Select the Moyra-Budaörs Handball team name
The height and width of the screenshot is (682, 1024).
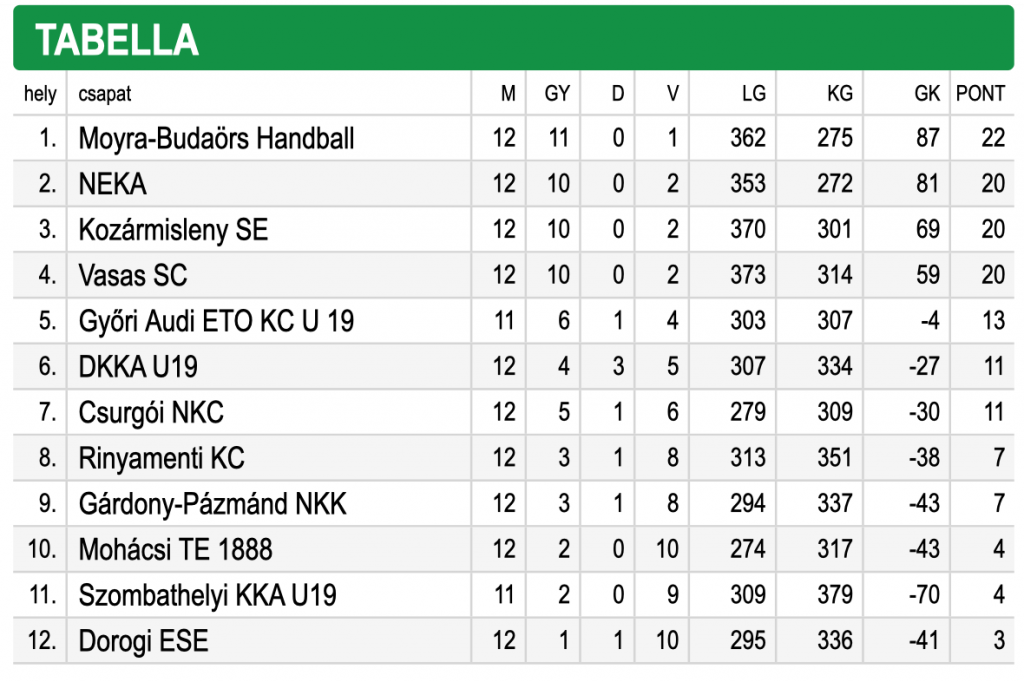pos(216,138)
